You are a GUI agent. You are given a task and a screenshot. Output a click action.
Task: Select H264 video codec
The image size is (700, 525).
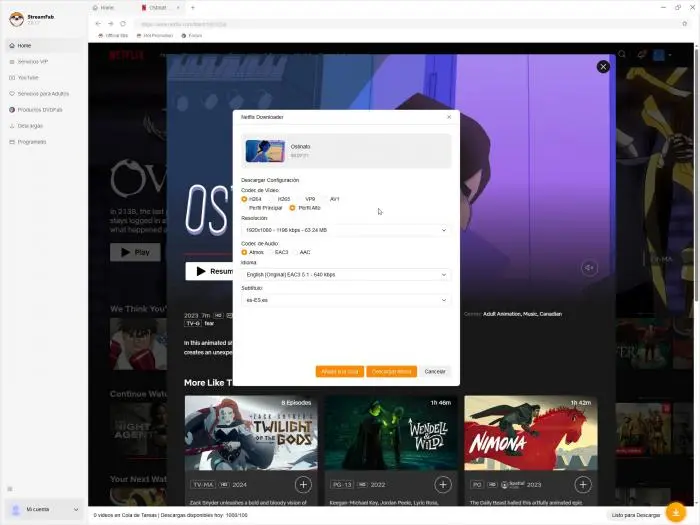coord(251,199)
